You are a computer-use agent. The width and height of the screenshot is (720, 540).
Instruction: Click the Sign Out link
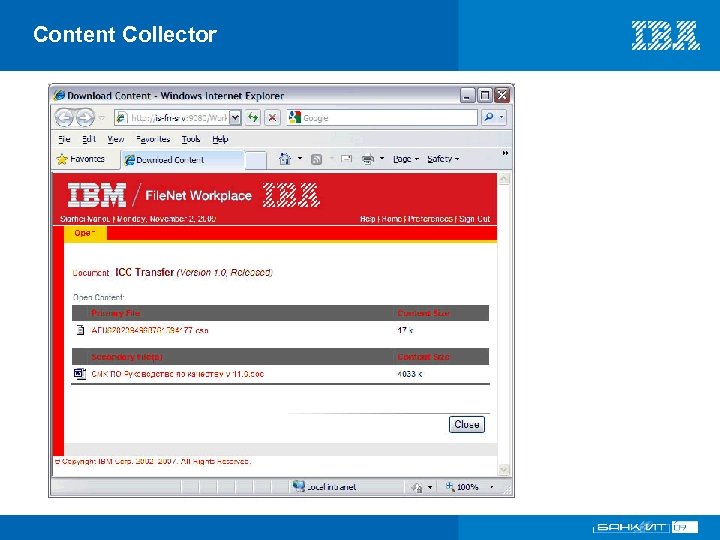[474, 219]
